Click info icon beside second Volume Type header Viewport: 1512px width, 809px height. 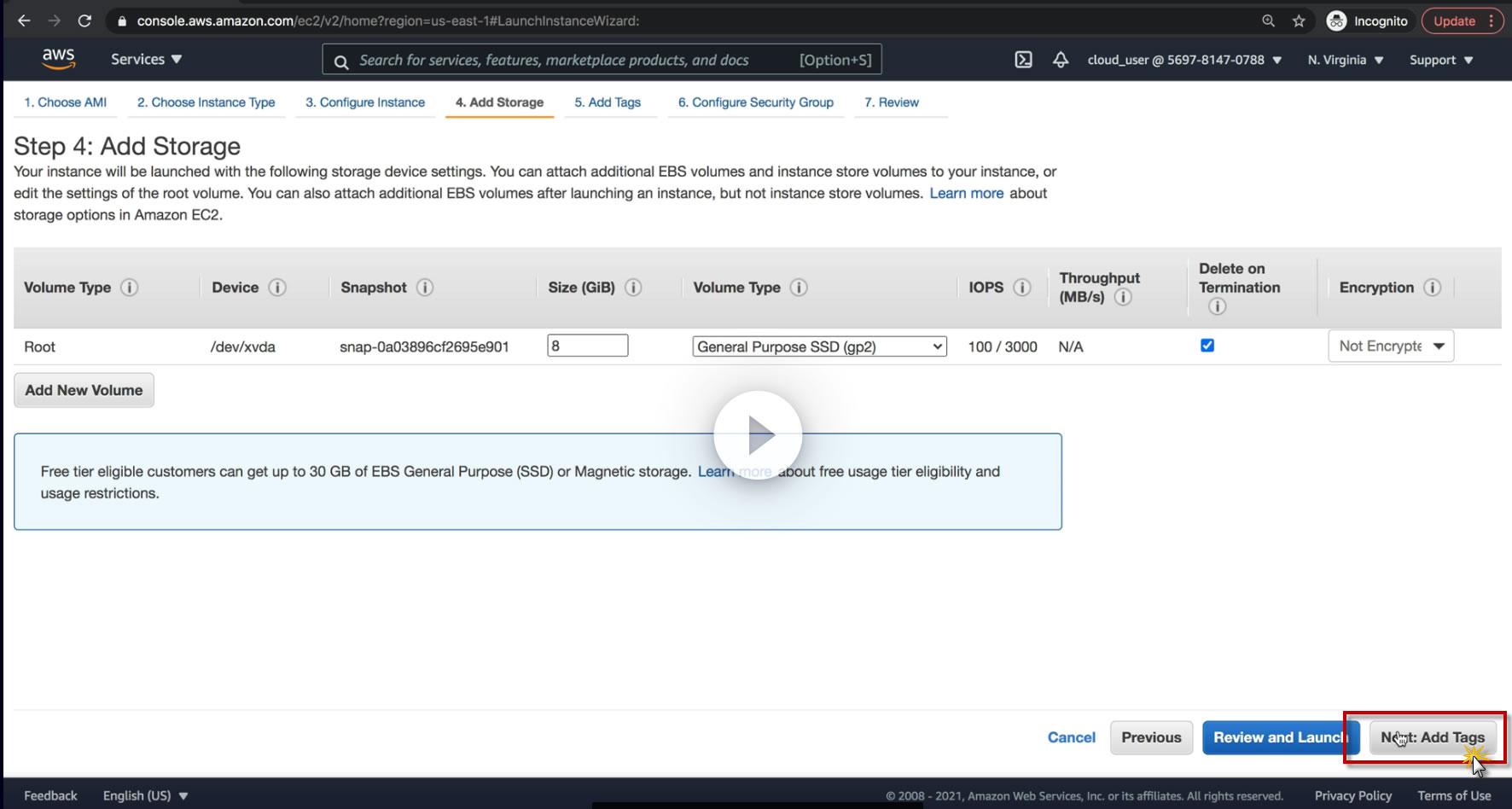click(x=799, y=288)
